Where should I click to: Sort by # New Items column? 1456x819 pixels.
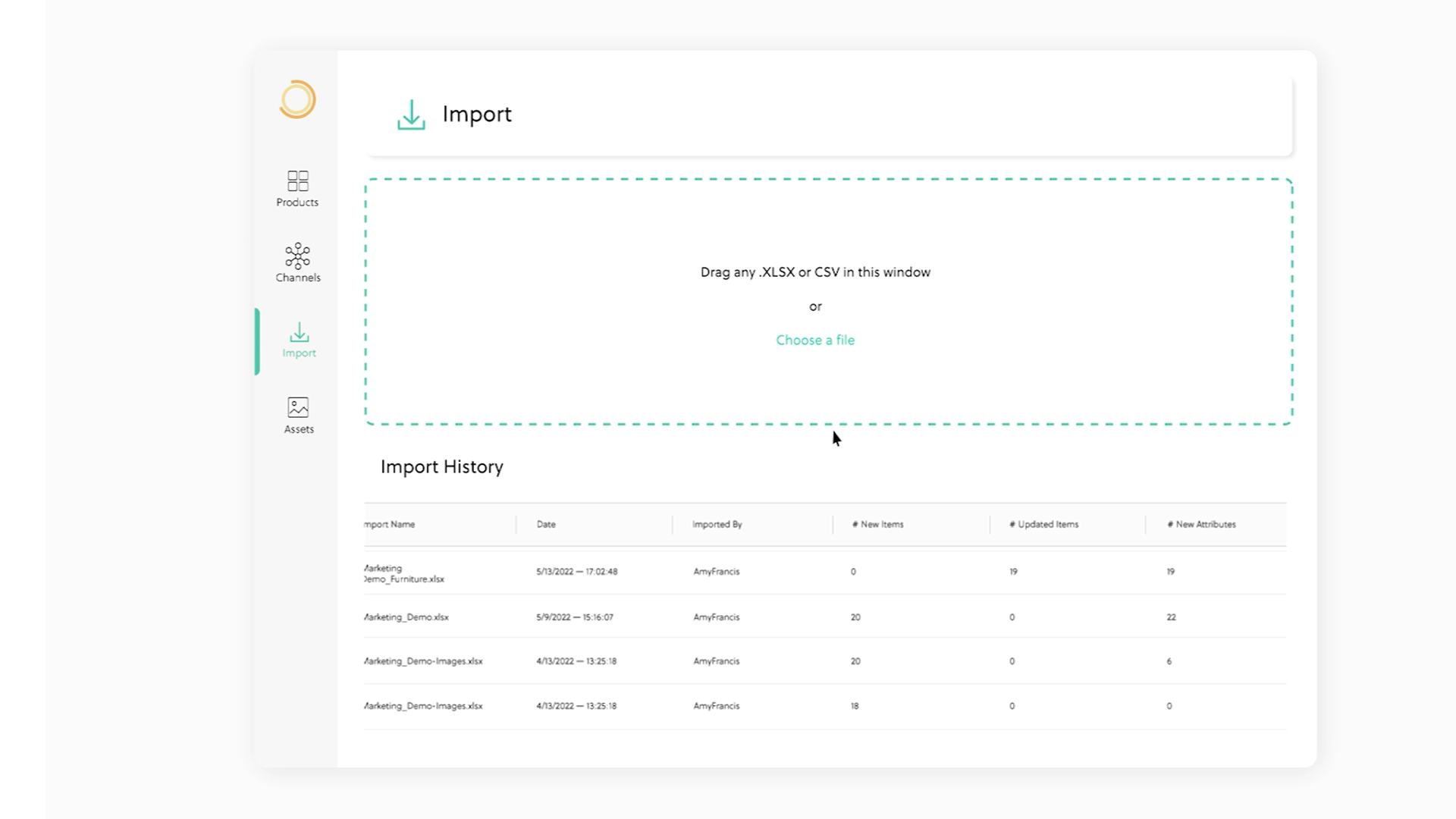point(877,525)
